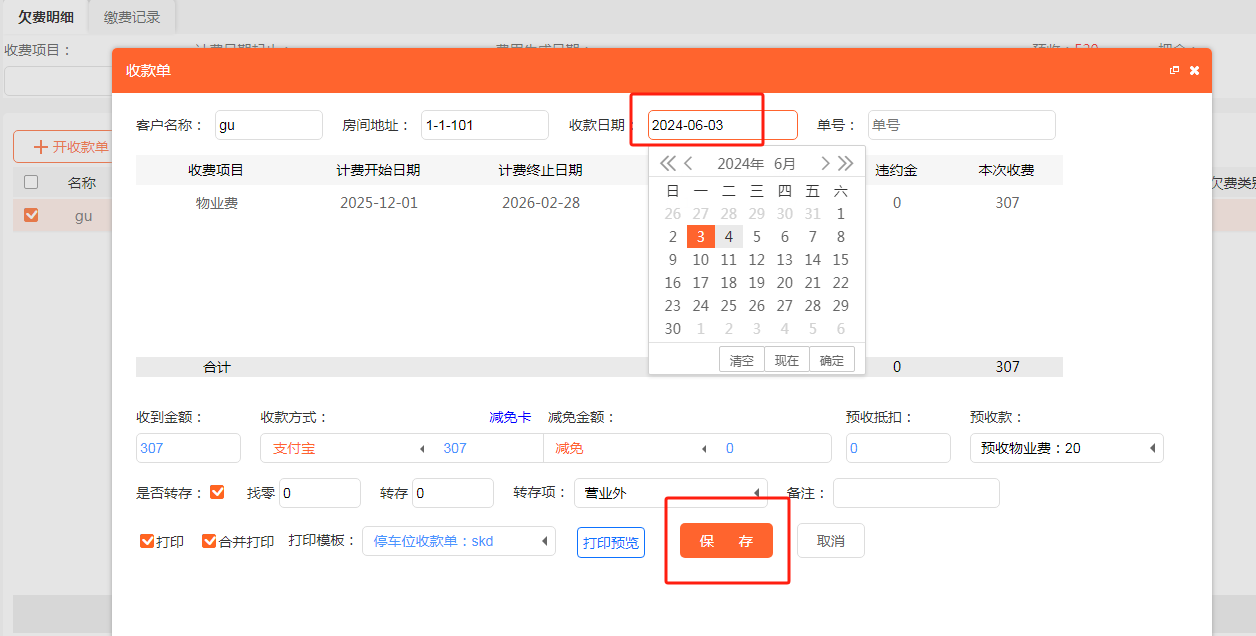Open the 转存项 营业外 dropdown
This screenshot has width=1256, height=636.
click(x=670, y=493)
